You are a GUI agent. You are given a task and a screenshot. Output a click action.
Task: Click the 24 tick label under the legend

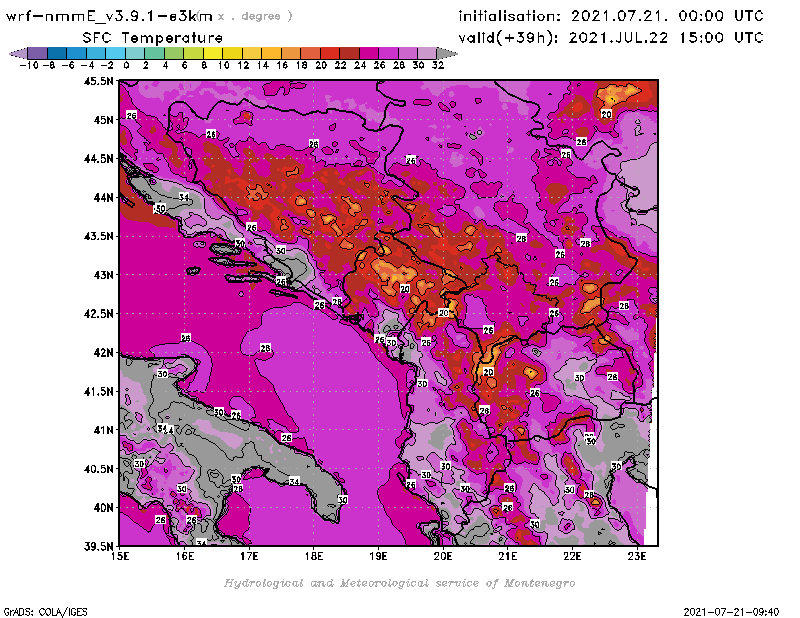tap(360, 65)
